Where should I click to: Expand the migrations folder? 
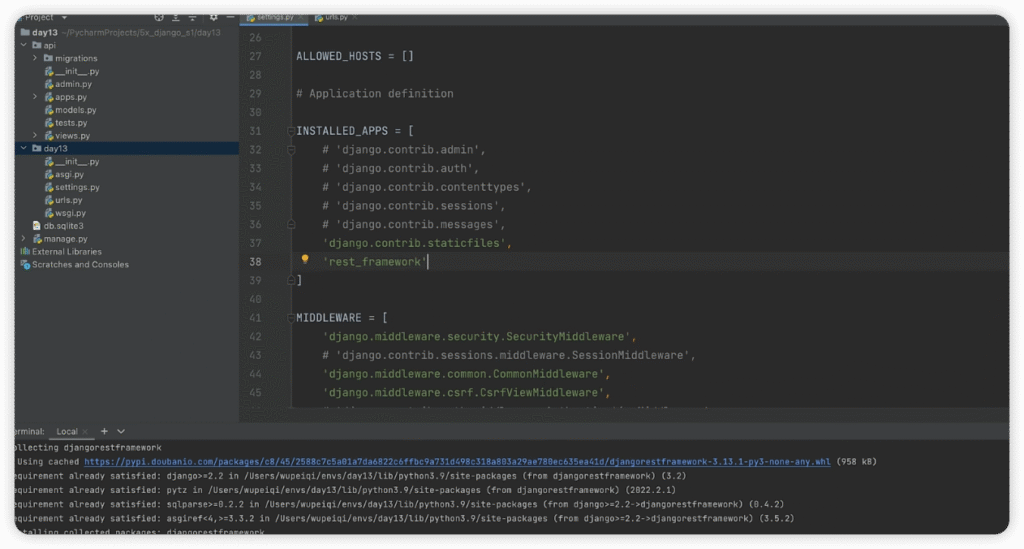pos(35,58)
